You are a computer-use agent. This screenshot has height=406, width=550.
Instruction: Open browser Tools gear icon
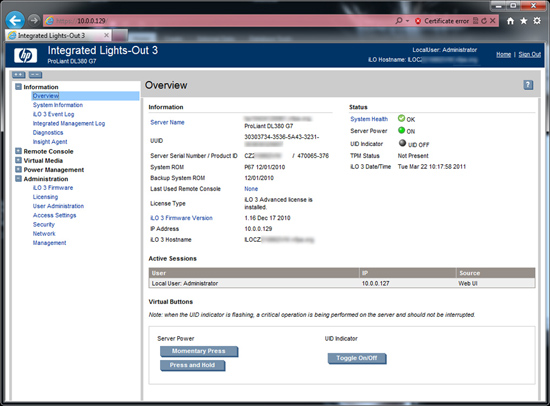pyautogui.click(x=537, y=21)
